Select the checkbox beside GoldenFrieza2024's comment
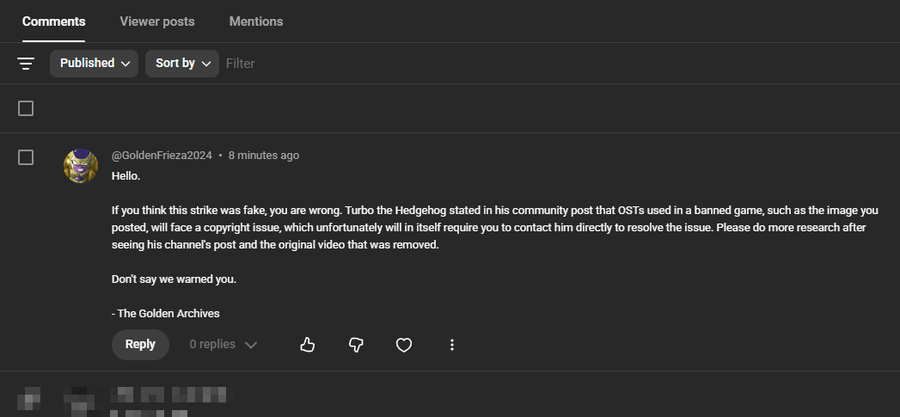The width and height of the screenshot is (900, 417). click(26, 157)
